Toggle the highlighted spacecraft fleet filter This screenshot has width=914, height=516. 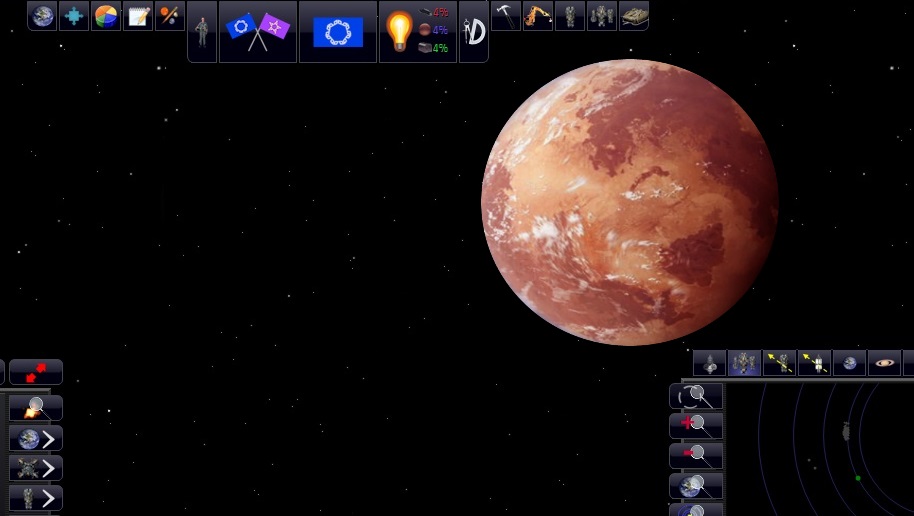[x=744, y=363]
